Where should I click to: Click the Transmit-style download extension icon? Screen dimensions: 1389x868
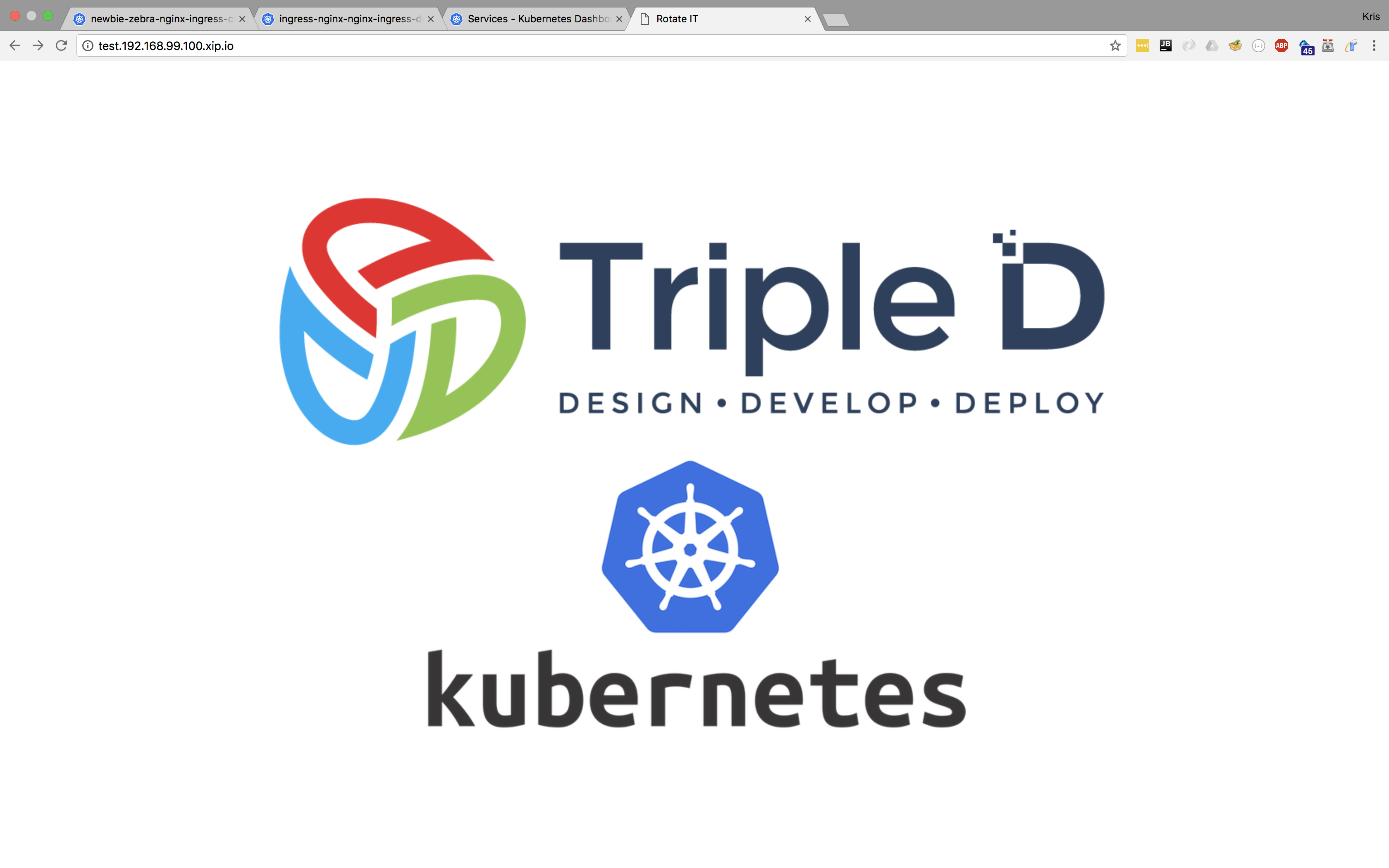point(1327,45)
